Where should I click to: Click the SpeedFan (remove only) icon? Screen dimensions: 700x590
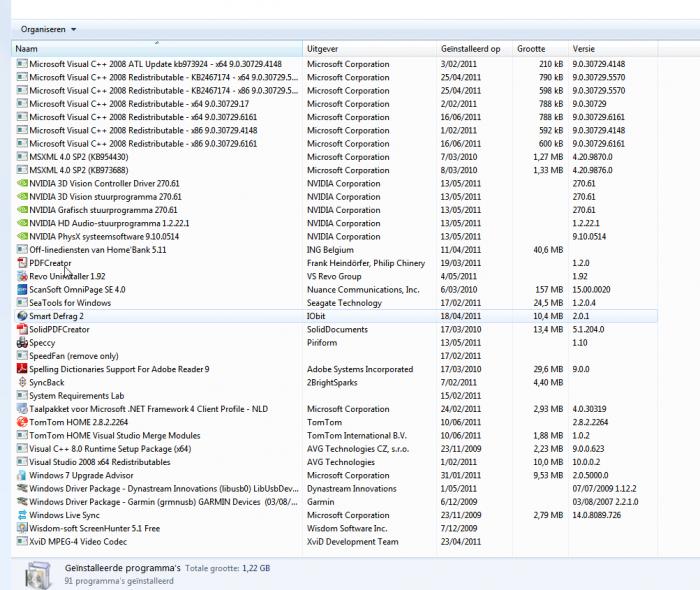22,356
